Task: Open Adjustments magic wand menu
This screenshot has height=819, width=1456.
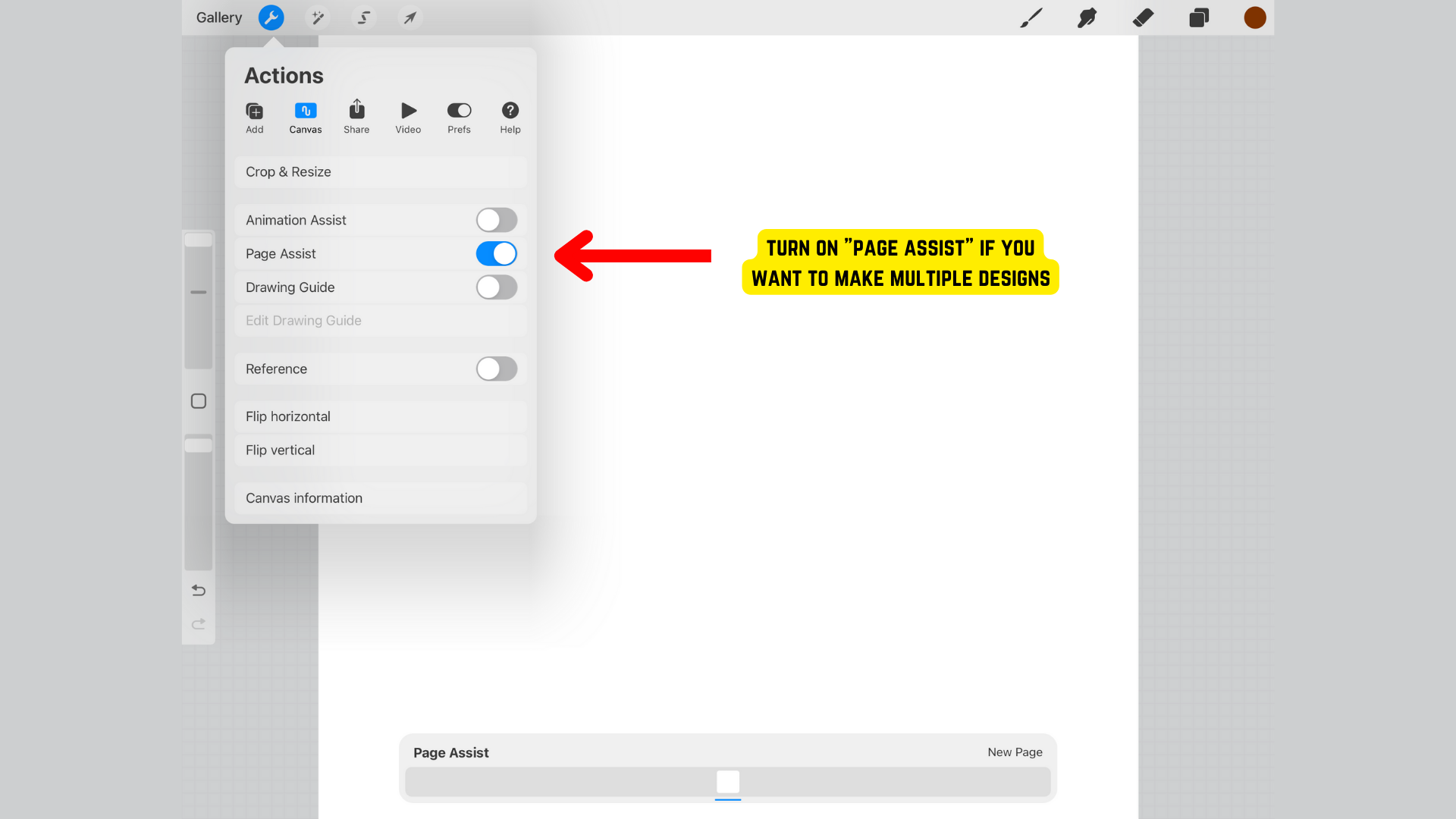Action: point(317,17)
